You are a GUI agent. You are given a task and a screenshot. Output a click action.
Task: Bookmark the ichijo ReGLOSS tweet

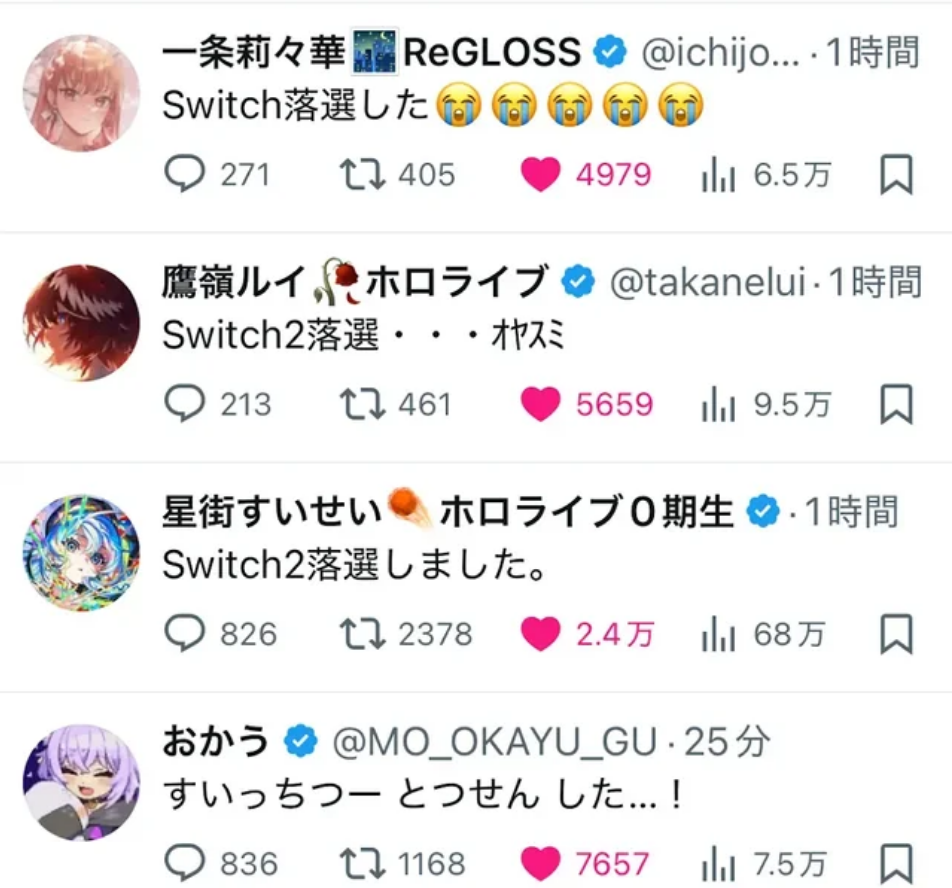coord(897,174)
